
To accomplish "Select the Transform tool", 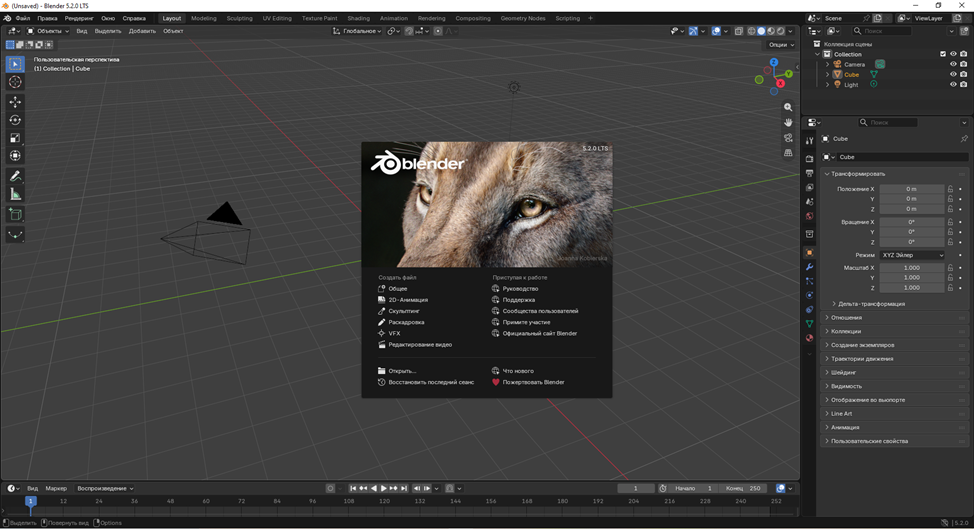I will [x=16, y=156].
